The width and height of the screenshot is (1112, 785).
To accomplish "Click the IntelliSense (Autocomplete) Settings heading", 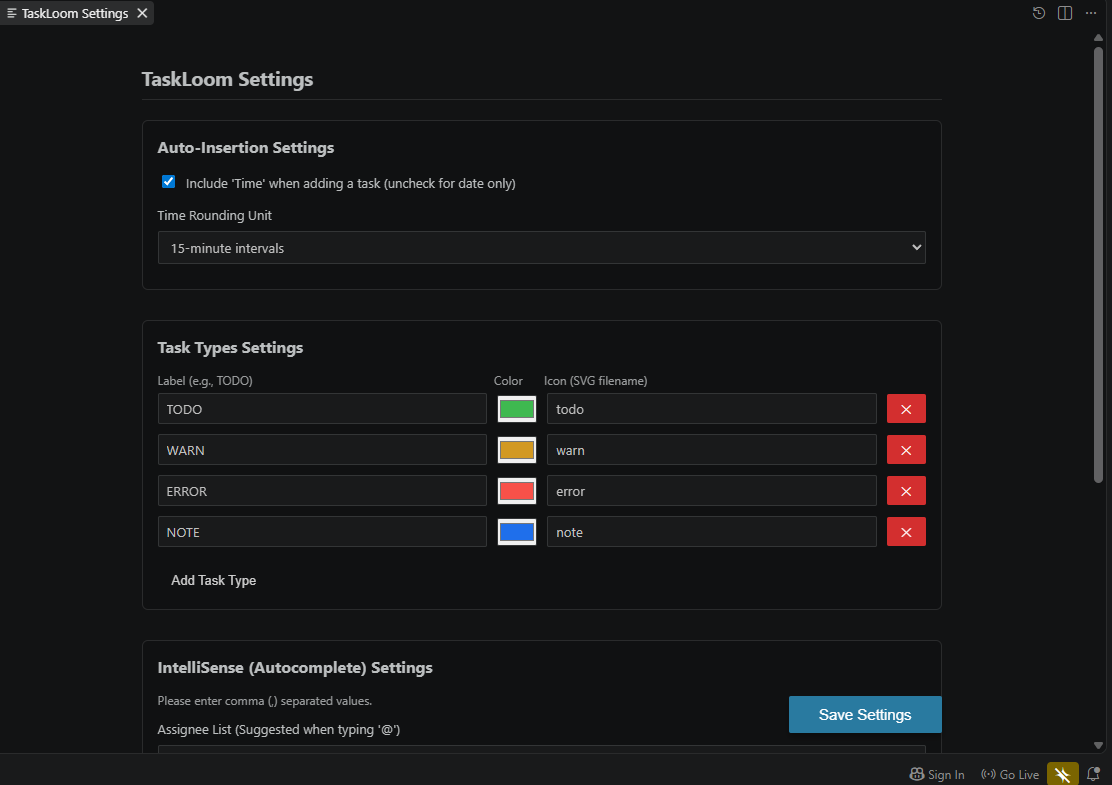I will click(x=295, y=667).
